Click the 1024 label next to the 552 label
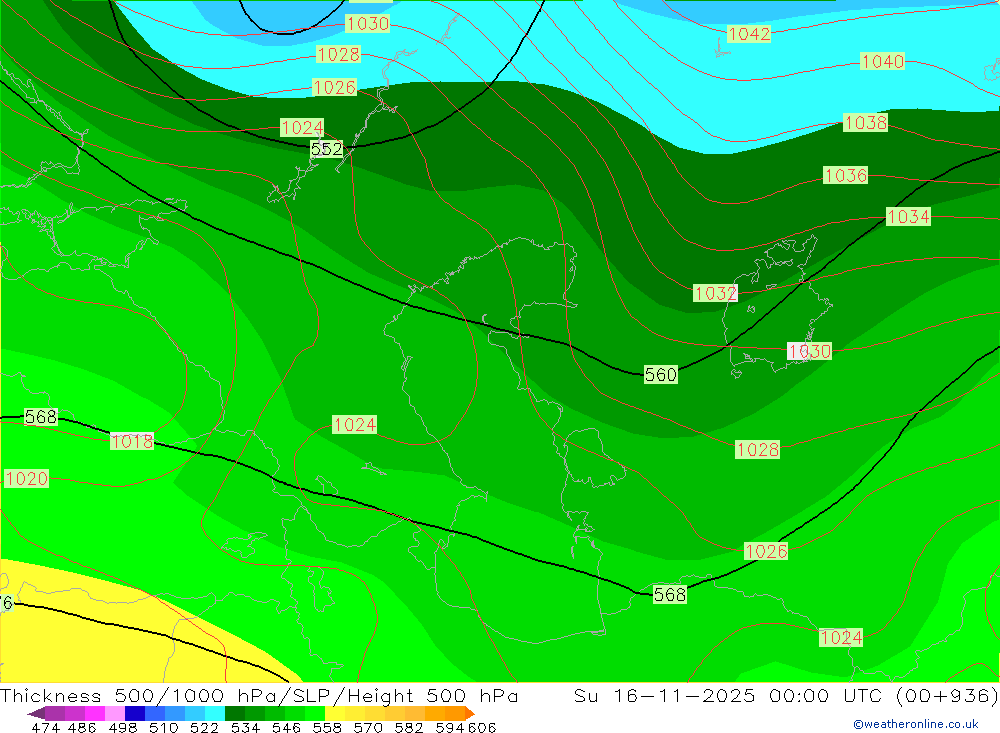The height and width of the screenshot is (733, 1000). (302, 128)
